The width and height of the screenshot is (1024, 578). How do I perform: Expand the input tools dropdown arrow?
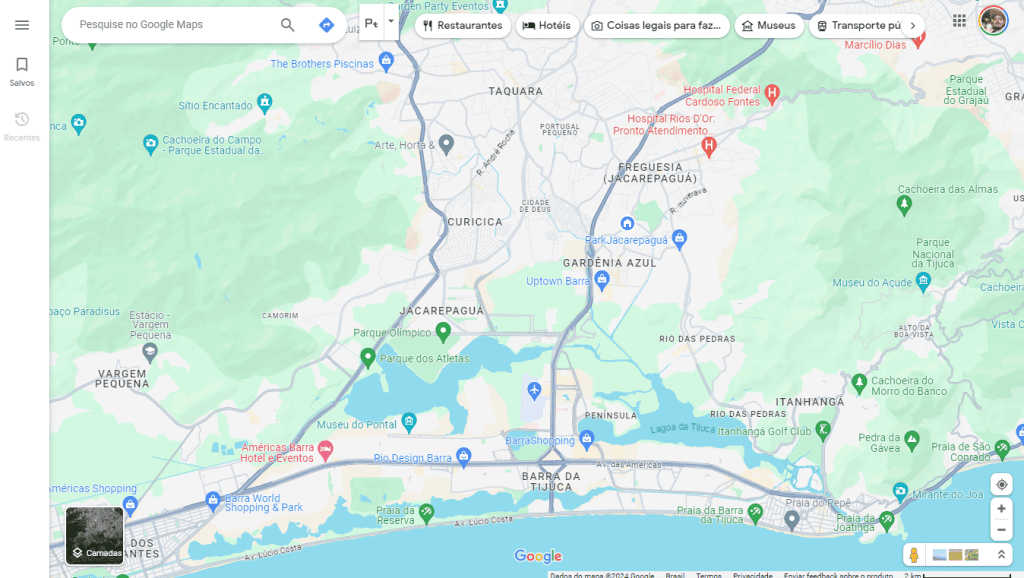click(391, 21)
